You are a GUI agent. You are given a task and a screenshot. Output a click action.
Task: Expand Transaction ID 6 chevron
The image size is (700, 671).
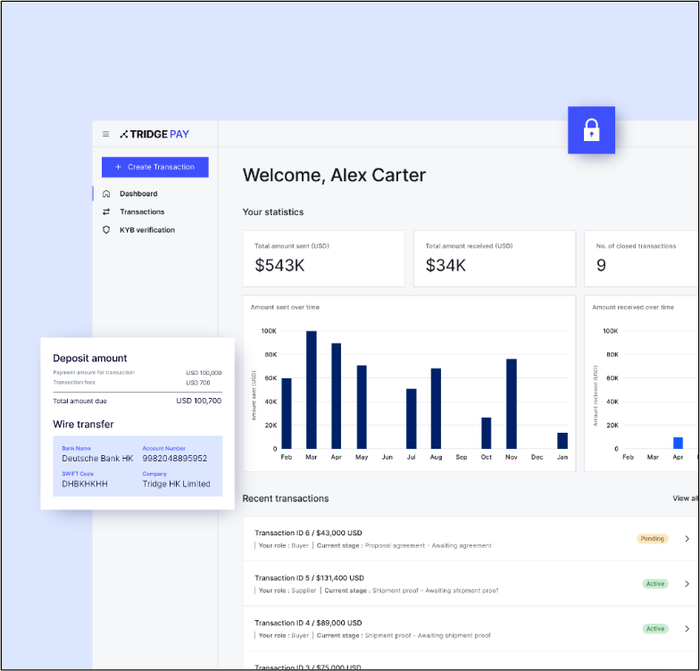point(687,539)
